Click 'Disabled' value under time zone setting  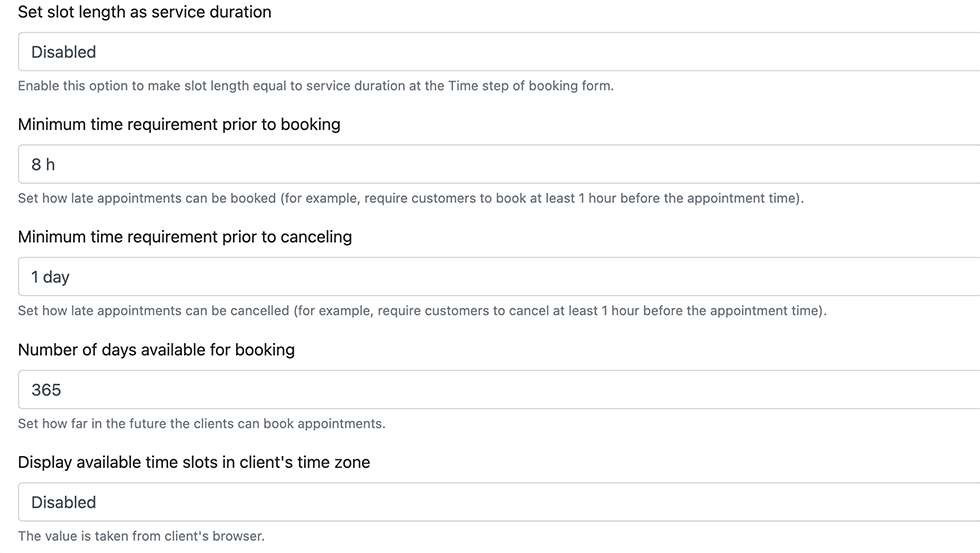(63, 502)
